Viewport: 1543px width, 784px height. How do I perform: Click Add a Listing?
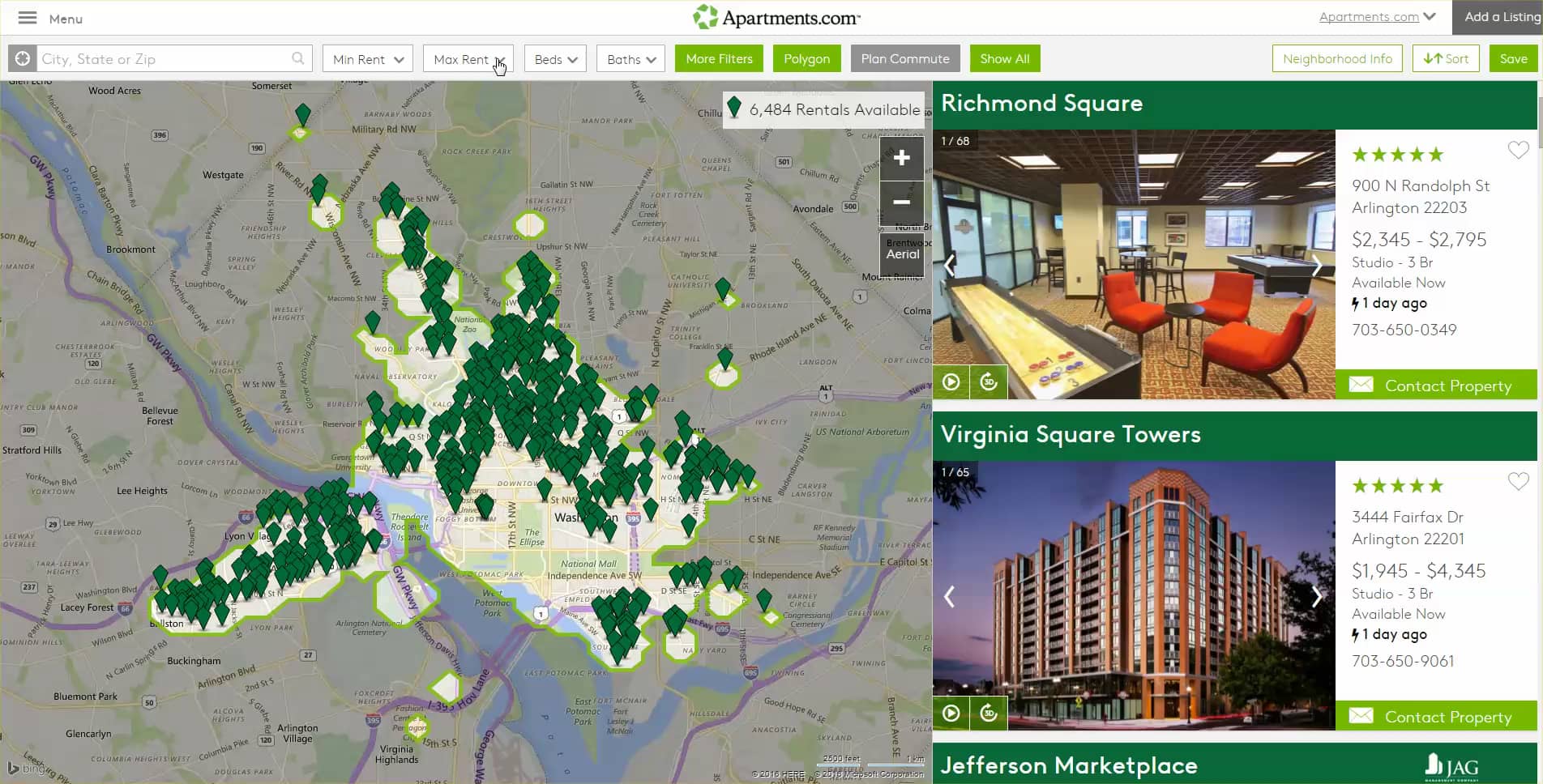pyautogui.click(x=1498, y=17)
